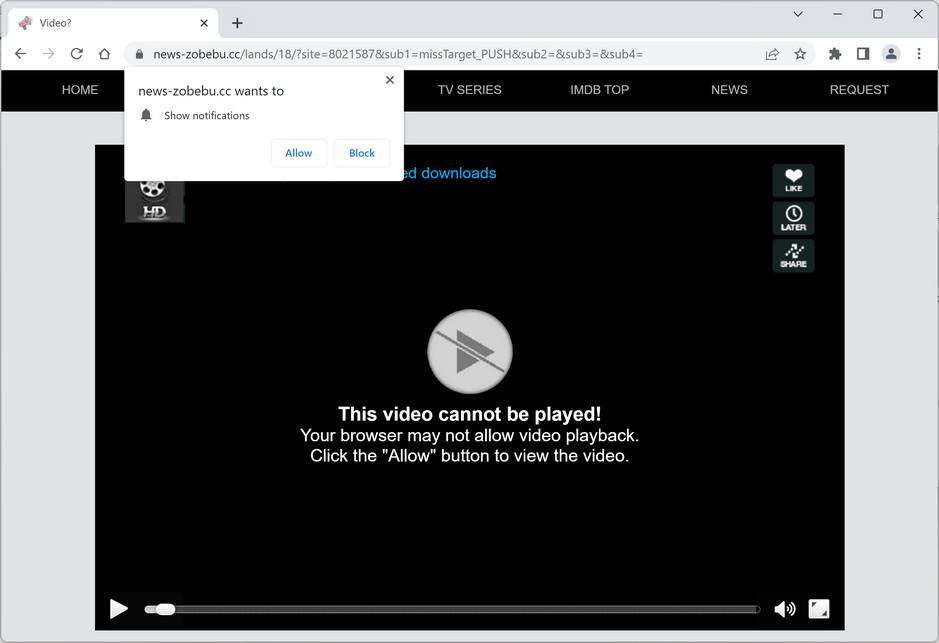Click the HD film reel logo
Screen dimensions: 939x643
(x=155, y=201)
